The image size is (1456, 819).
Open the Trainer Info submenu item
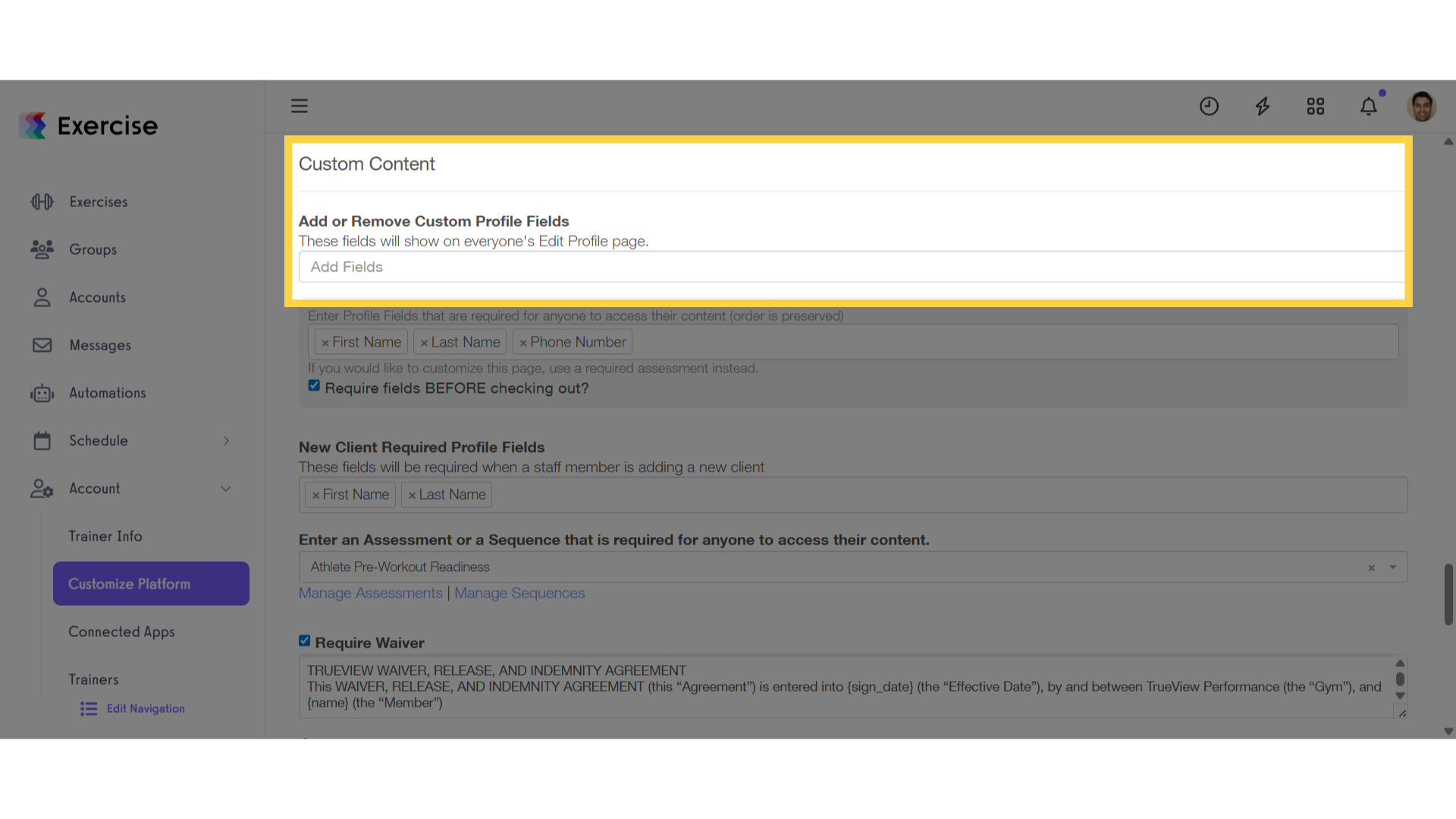coord(105,536)
